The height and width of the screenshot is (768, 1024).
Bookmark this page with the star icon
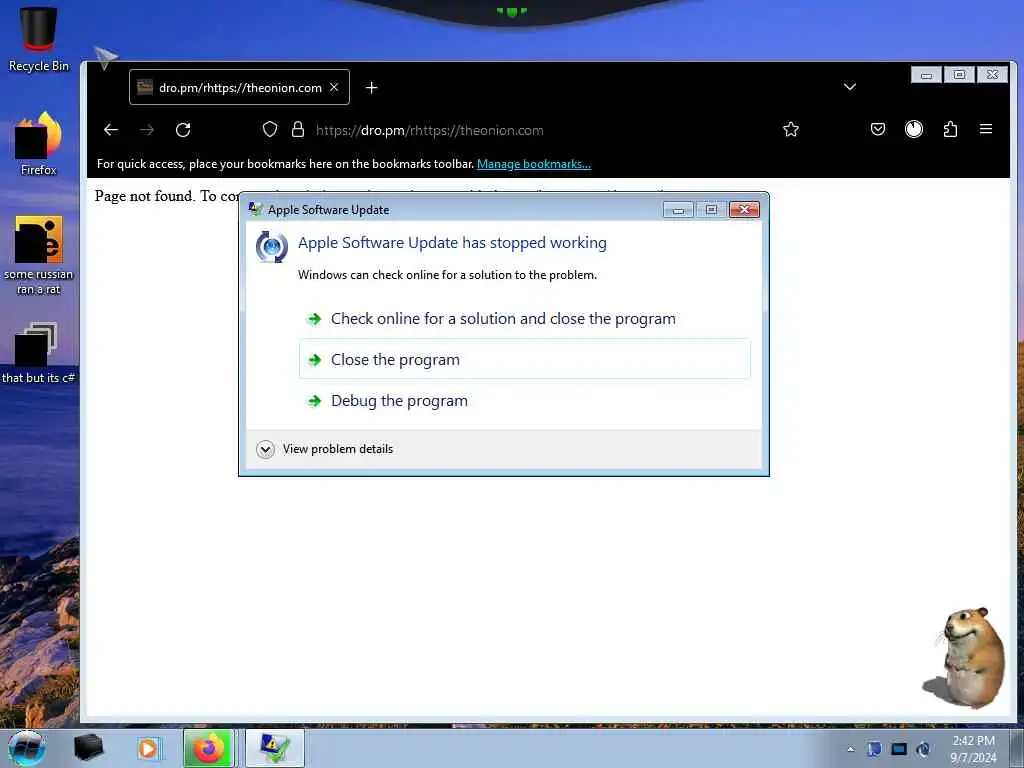pos(791,129)
